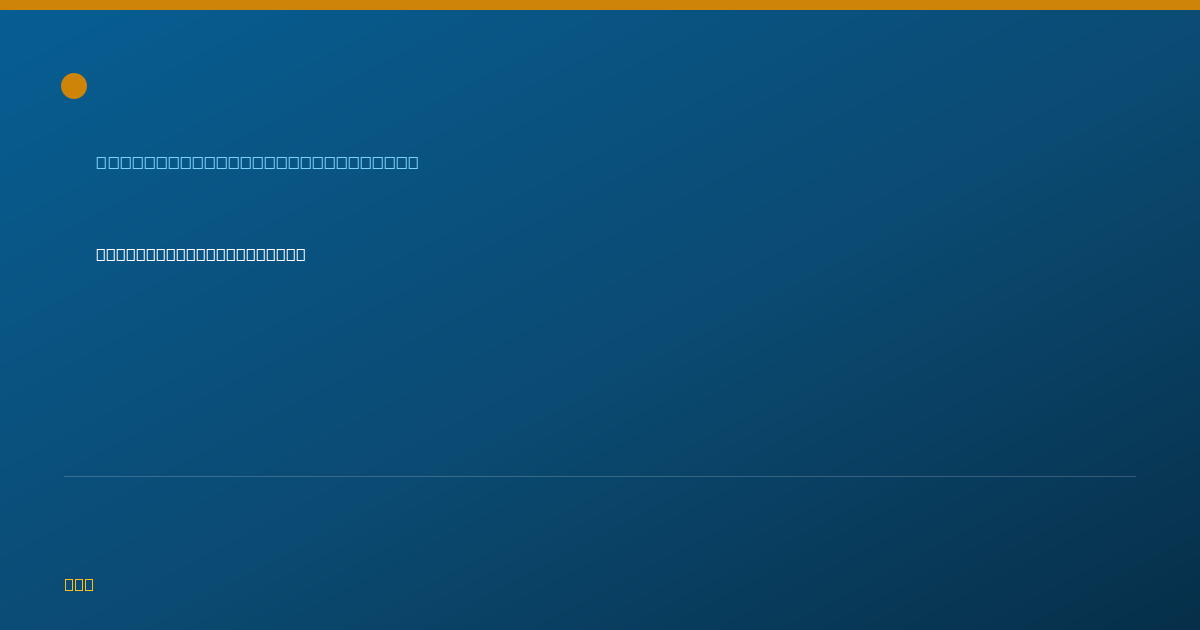Screen dimensions: 1200x630
Task: Click the orange circle icon
Action: click(74, 86)
